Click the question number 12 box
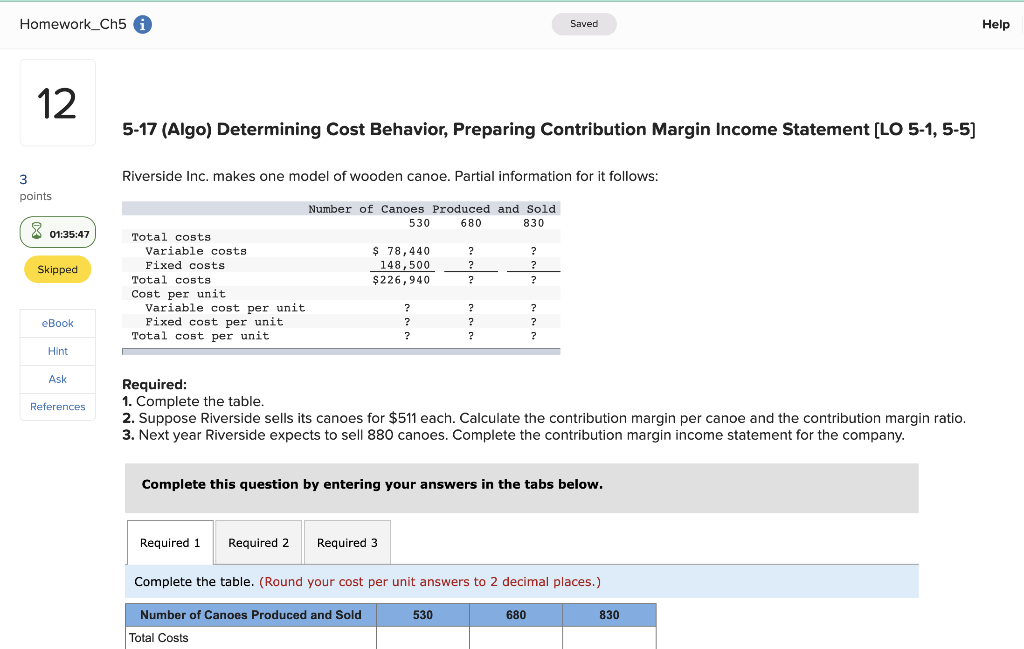Image resolution: width=1024 pixels, height=649 pixels. 57,102
